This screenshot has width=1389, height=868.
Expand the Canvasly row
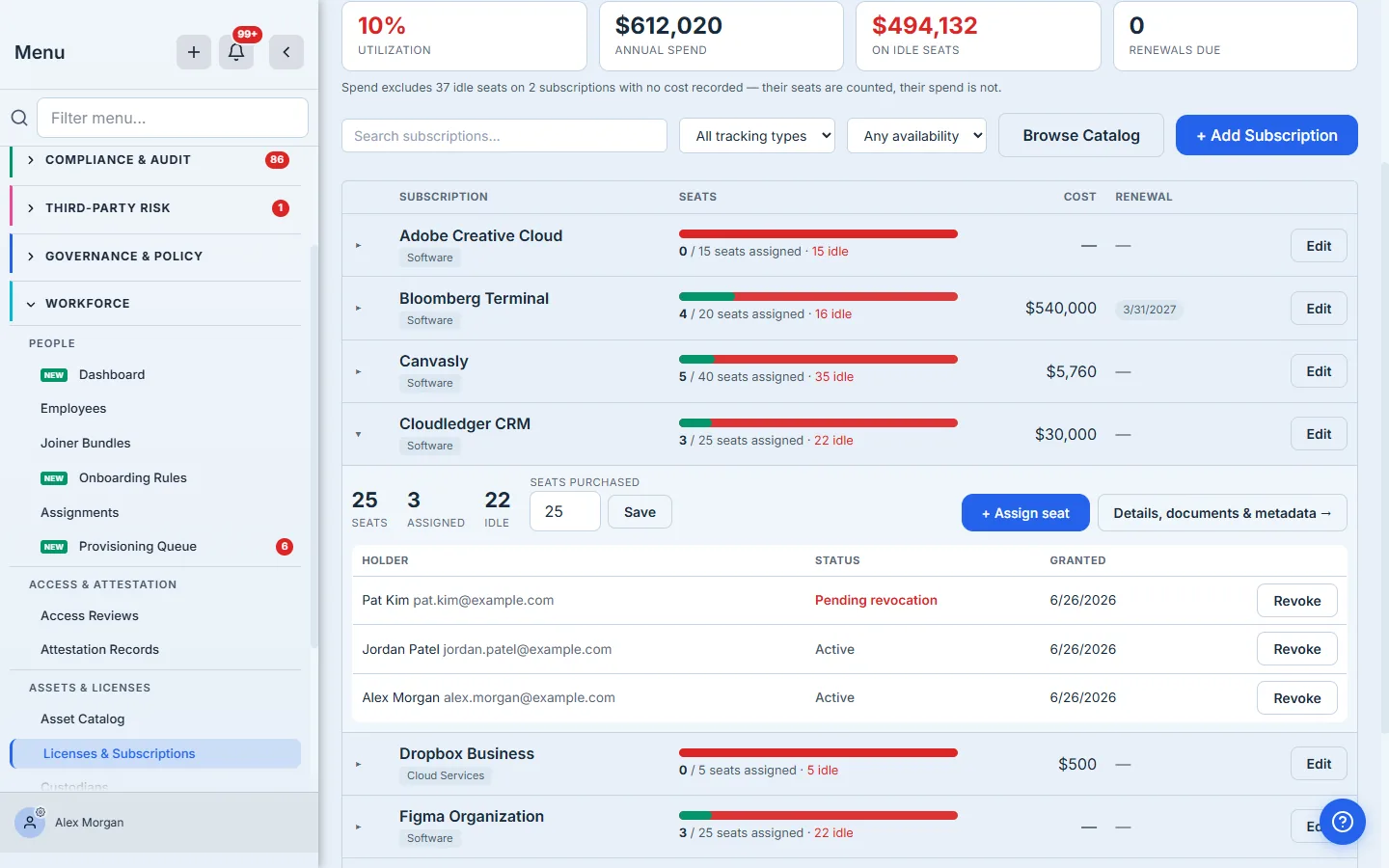tap(358, 371)
